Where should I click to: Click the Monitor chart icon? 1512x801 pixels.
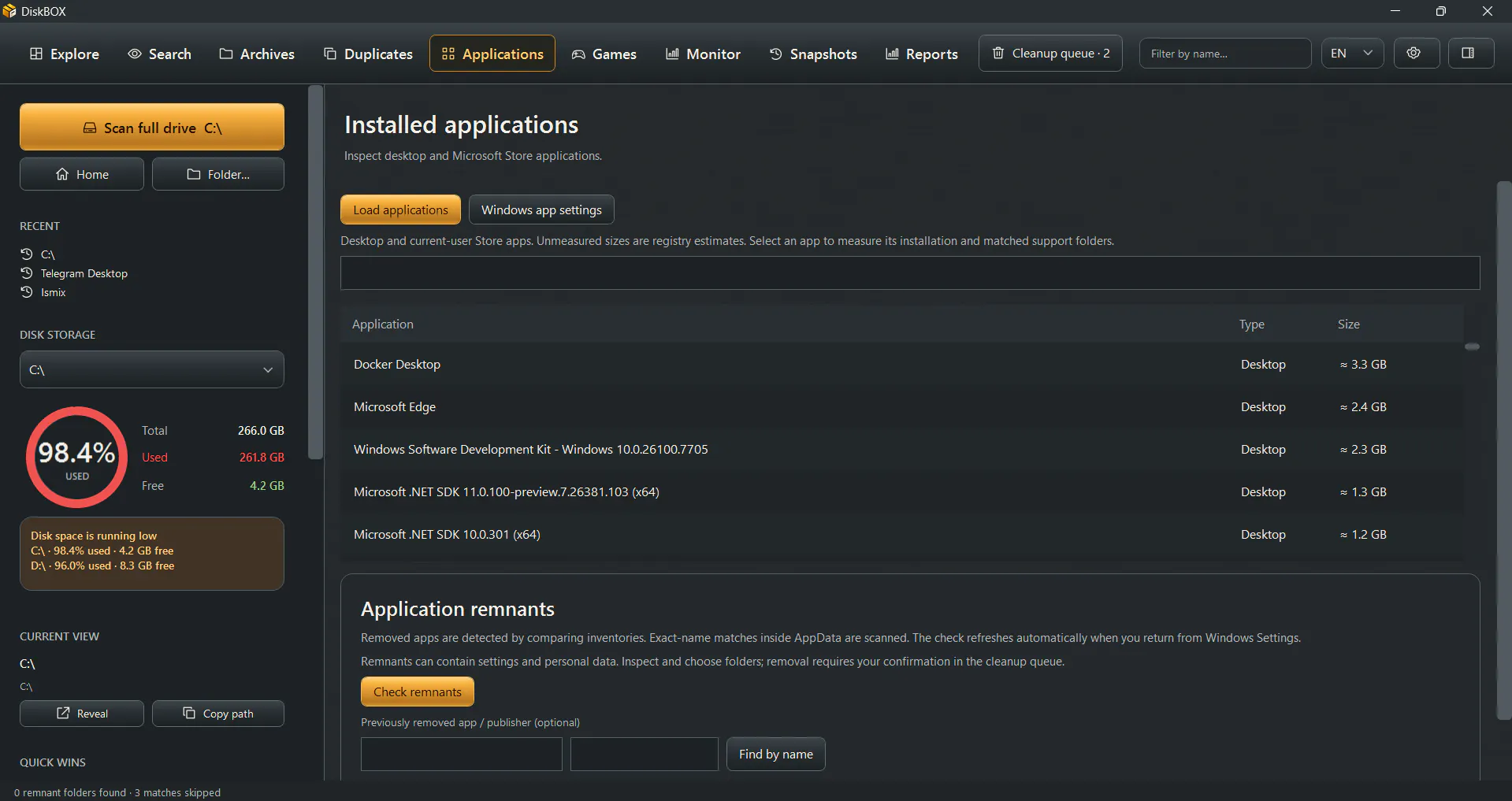672,54
